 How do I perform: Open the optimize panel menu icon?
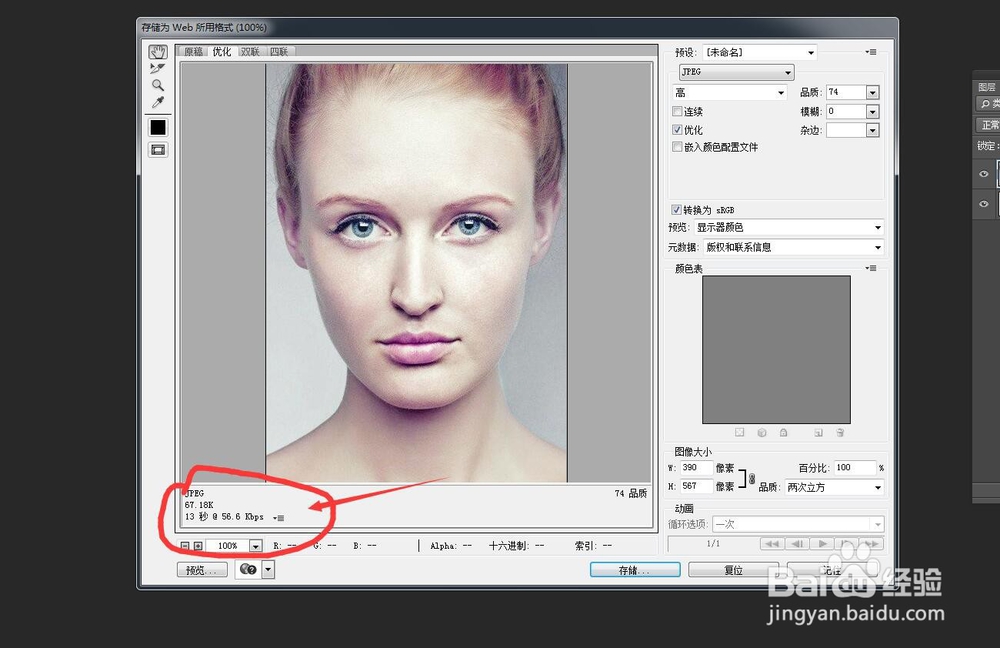click(871, 52)
